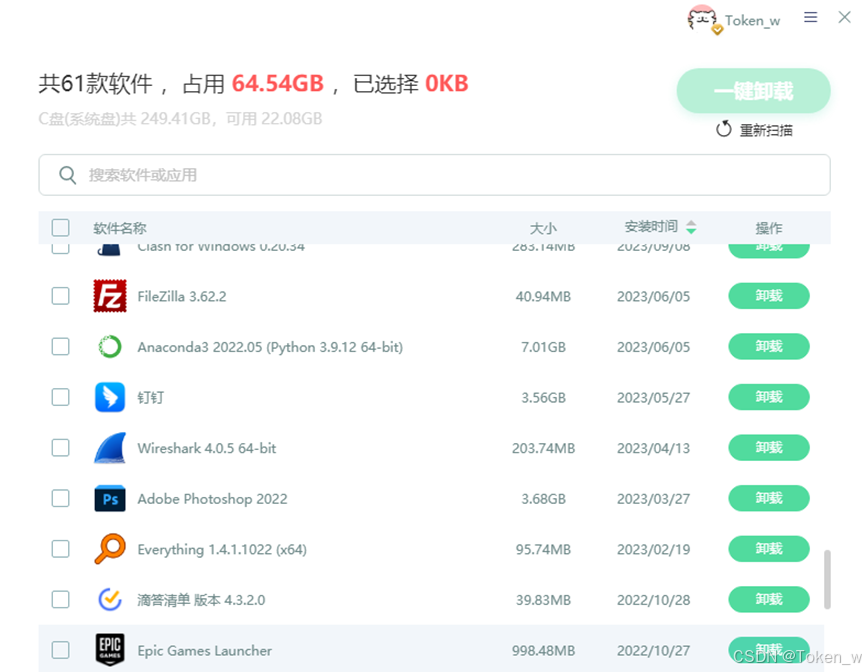Check the Epic Games Launcher checkbox
Screen dimensions: 866x672
(60, 650)
